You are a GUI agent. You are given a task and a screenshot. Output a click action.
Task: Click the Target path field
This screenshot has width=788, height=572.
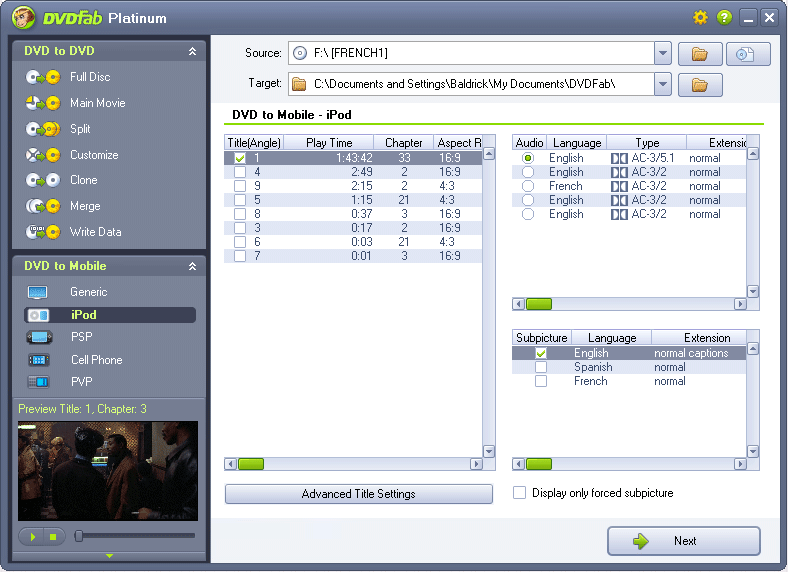point(471,84)
